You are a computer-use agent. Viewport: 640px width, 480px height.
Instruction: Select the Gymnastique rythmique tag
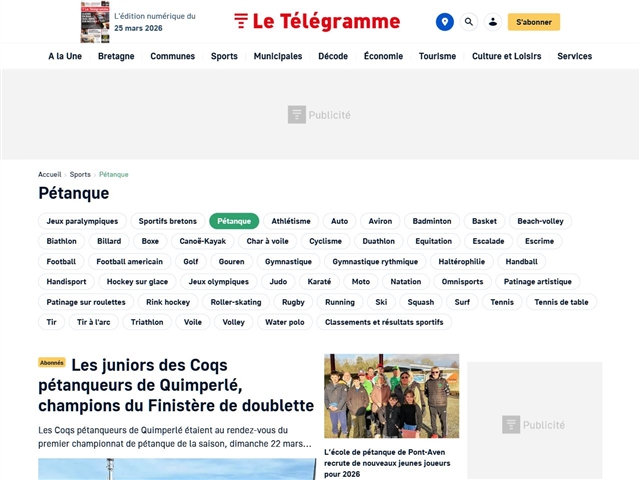375,262
